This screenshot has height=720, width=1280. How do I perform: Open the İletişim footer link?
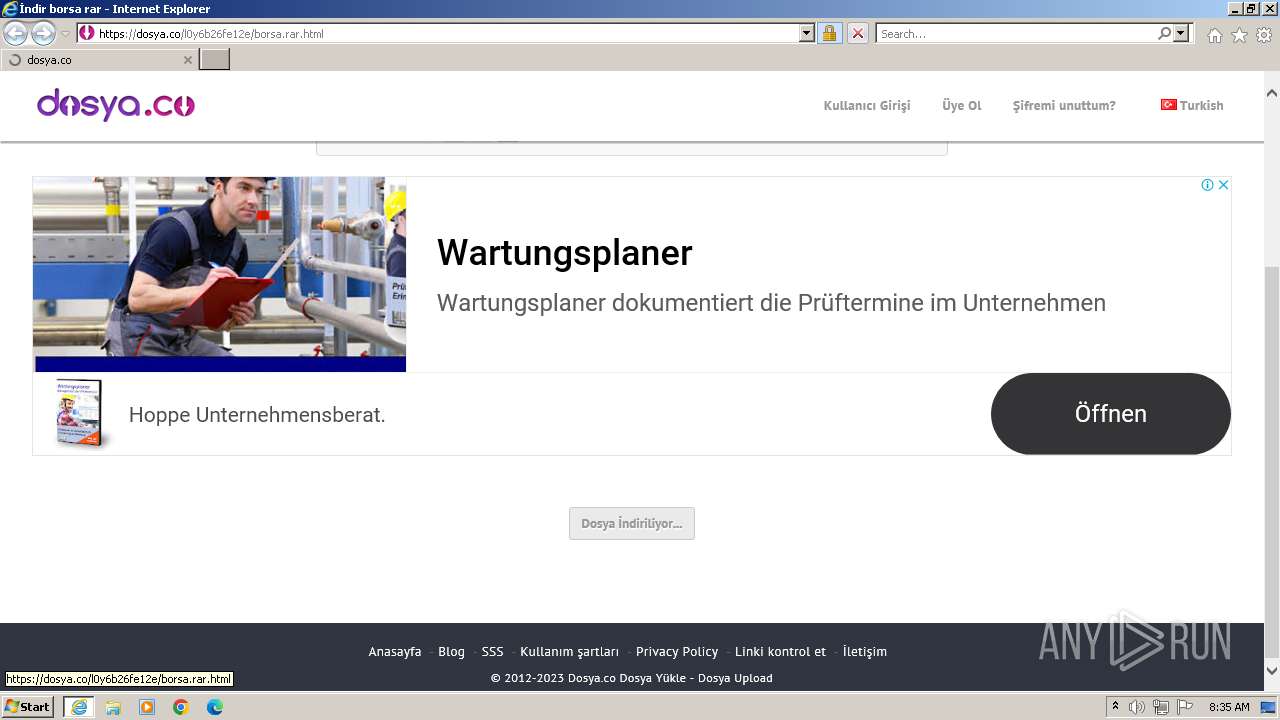(x=865, y=651)
